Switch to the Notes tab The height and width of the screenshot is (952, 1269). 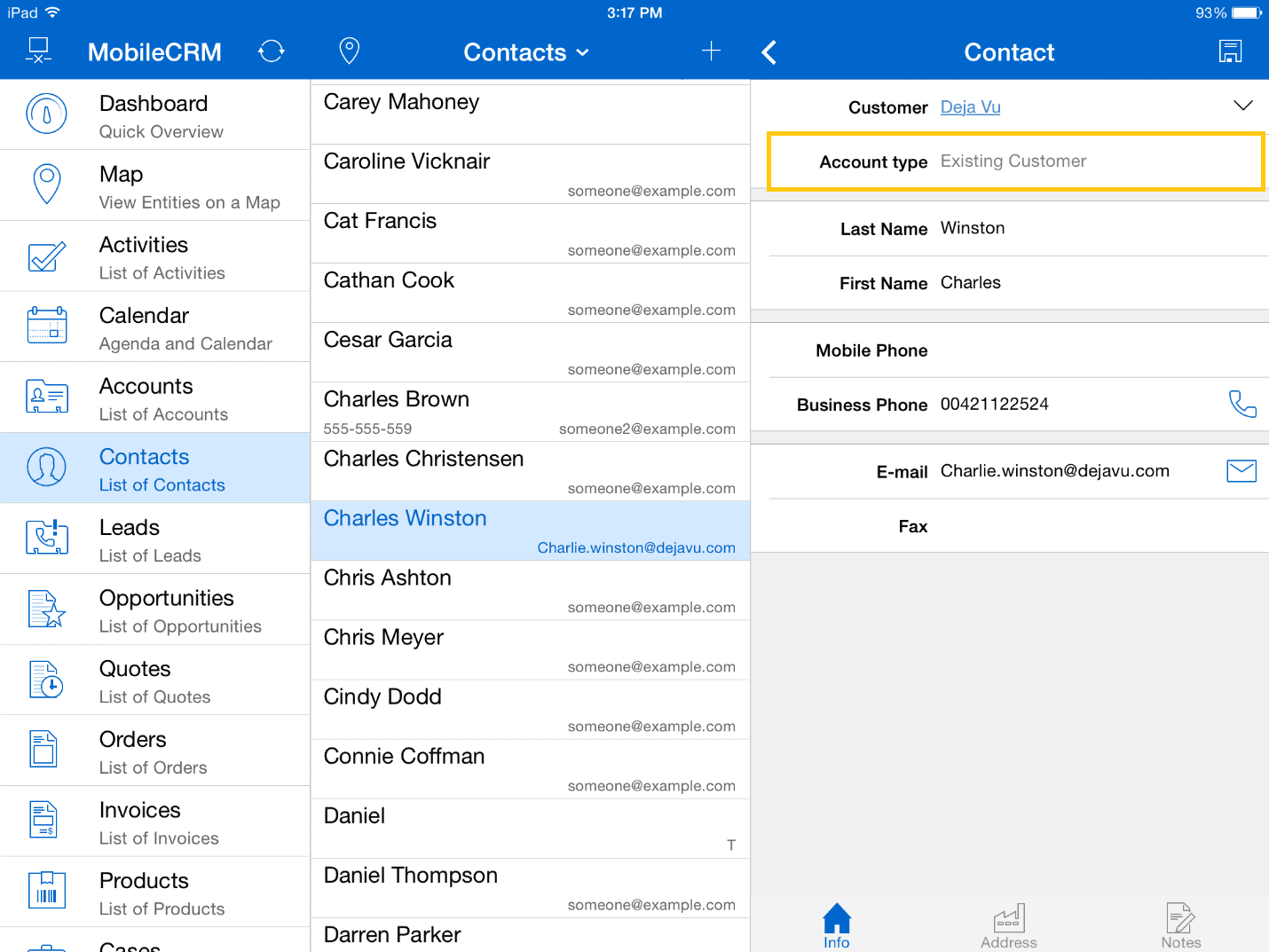tap(1180, 925)
